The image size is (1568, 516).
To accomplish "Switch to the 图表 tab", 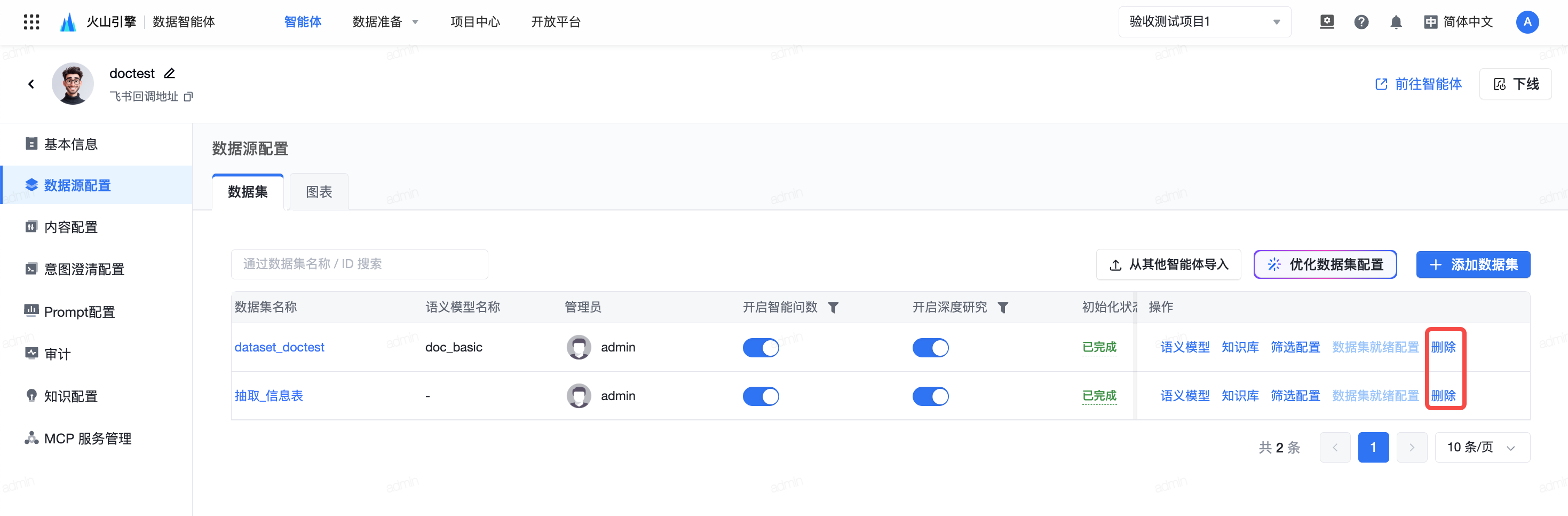I will pyautogui.click(x=318, y=192).
